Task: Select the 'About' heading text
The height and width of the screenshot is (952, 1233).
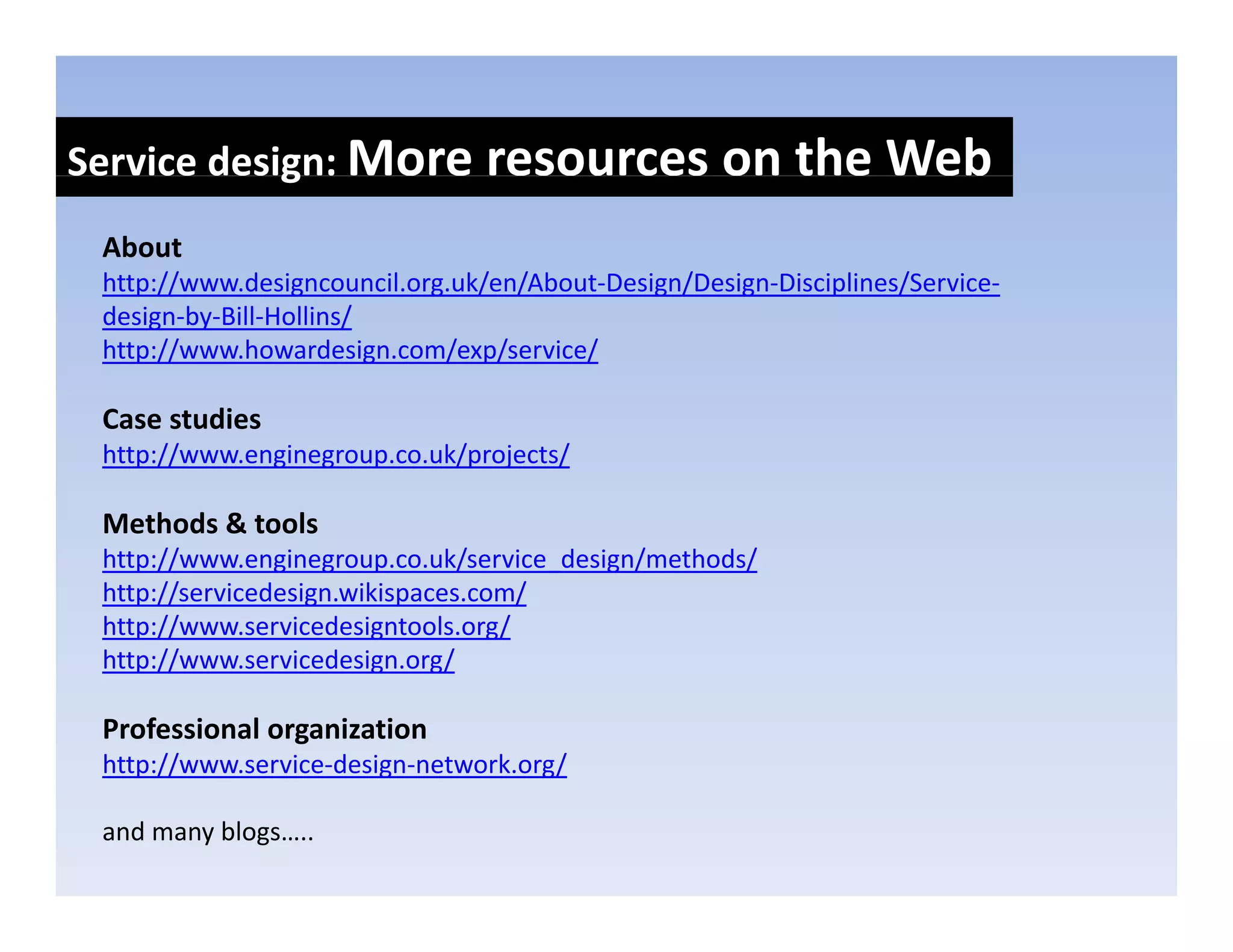Action: coord(142,247)
